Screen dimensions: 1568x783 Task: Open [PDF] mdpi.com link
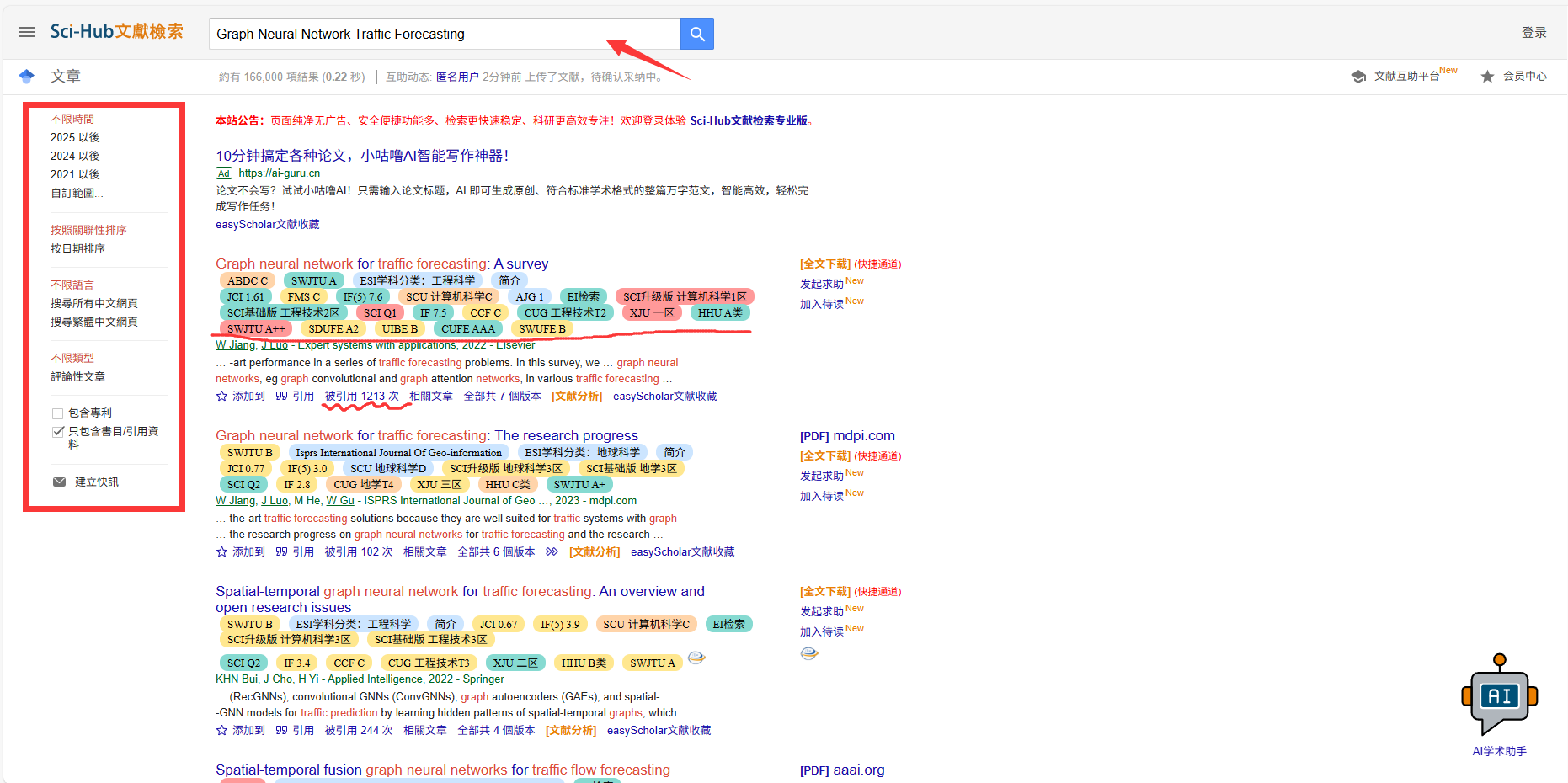[847, 435]
